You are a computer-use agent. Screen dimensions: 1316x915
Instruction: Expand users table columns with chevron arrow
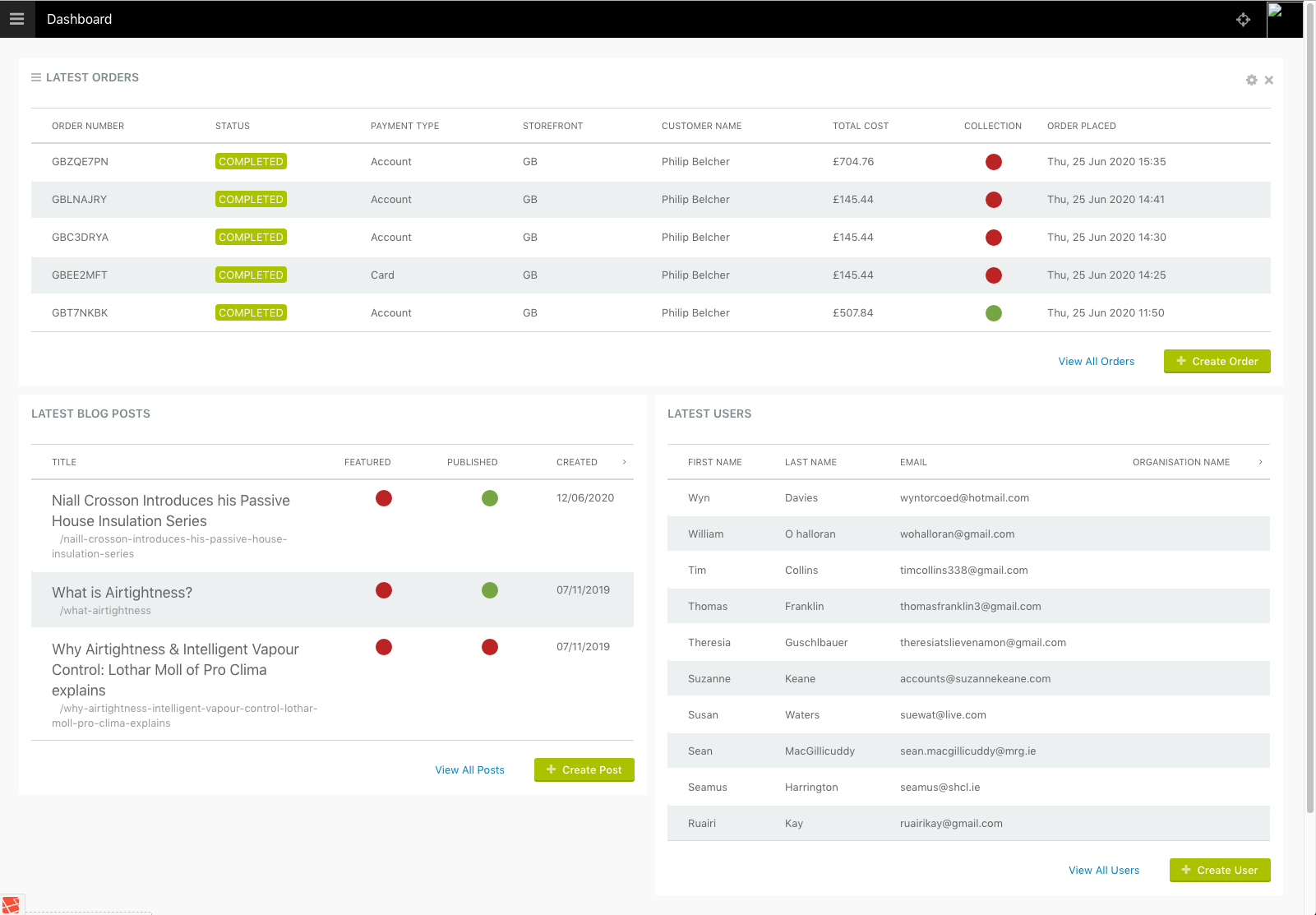(x=1260, y=462)
